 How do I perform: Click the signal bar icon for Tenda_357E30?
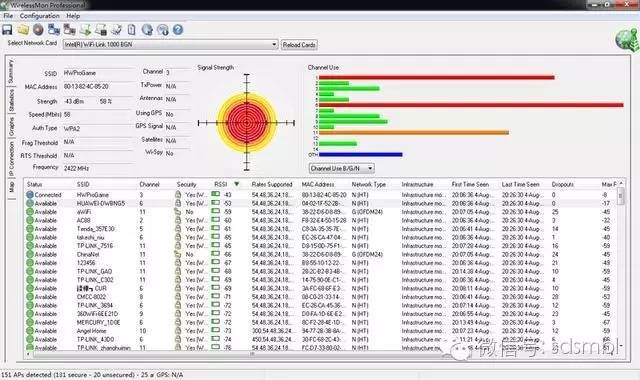[x=215, y=229]
